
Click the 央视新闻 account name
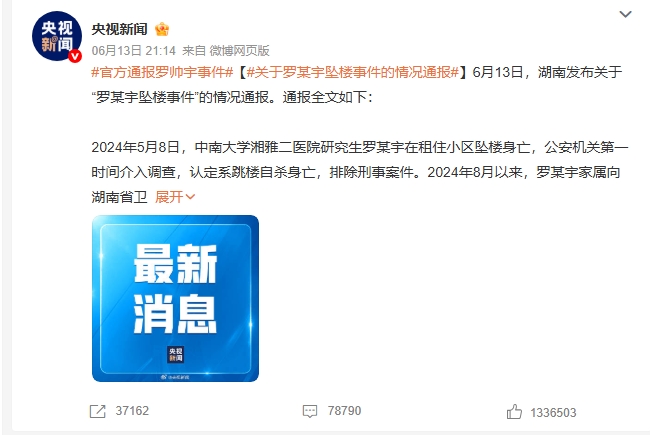pos(119,29)
